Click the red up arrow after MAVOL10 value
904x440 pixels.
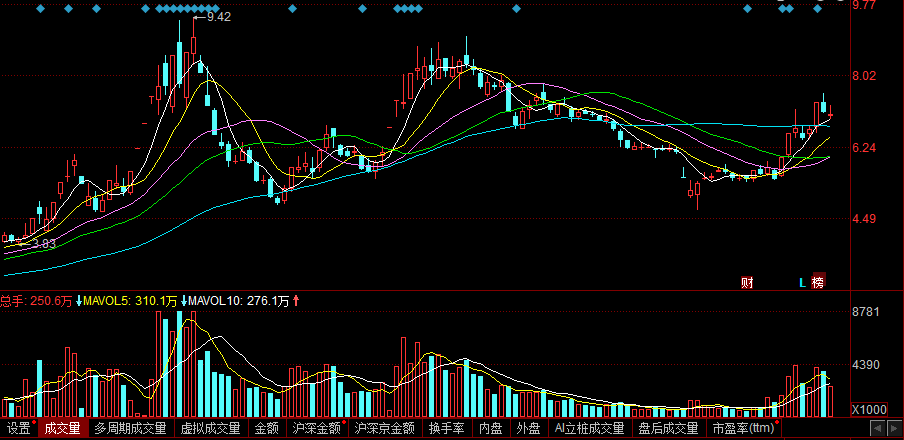[x=296, y=300]
